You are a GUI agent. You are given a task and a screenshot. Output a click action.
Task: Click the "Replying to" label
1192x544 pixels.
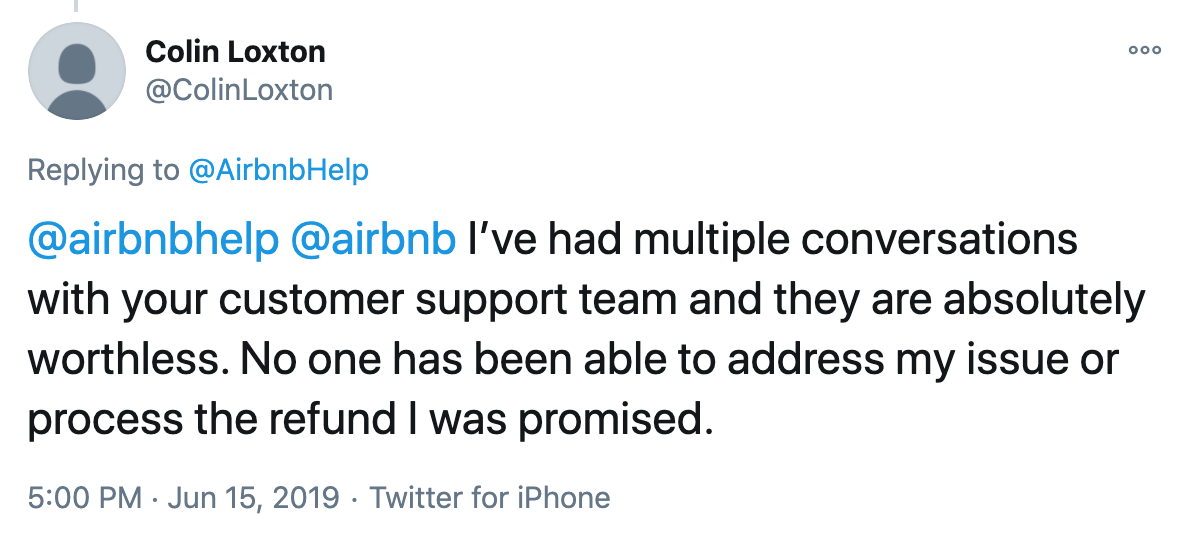[x=103, y=170]
